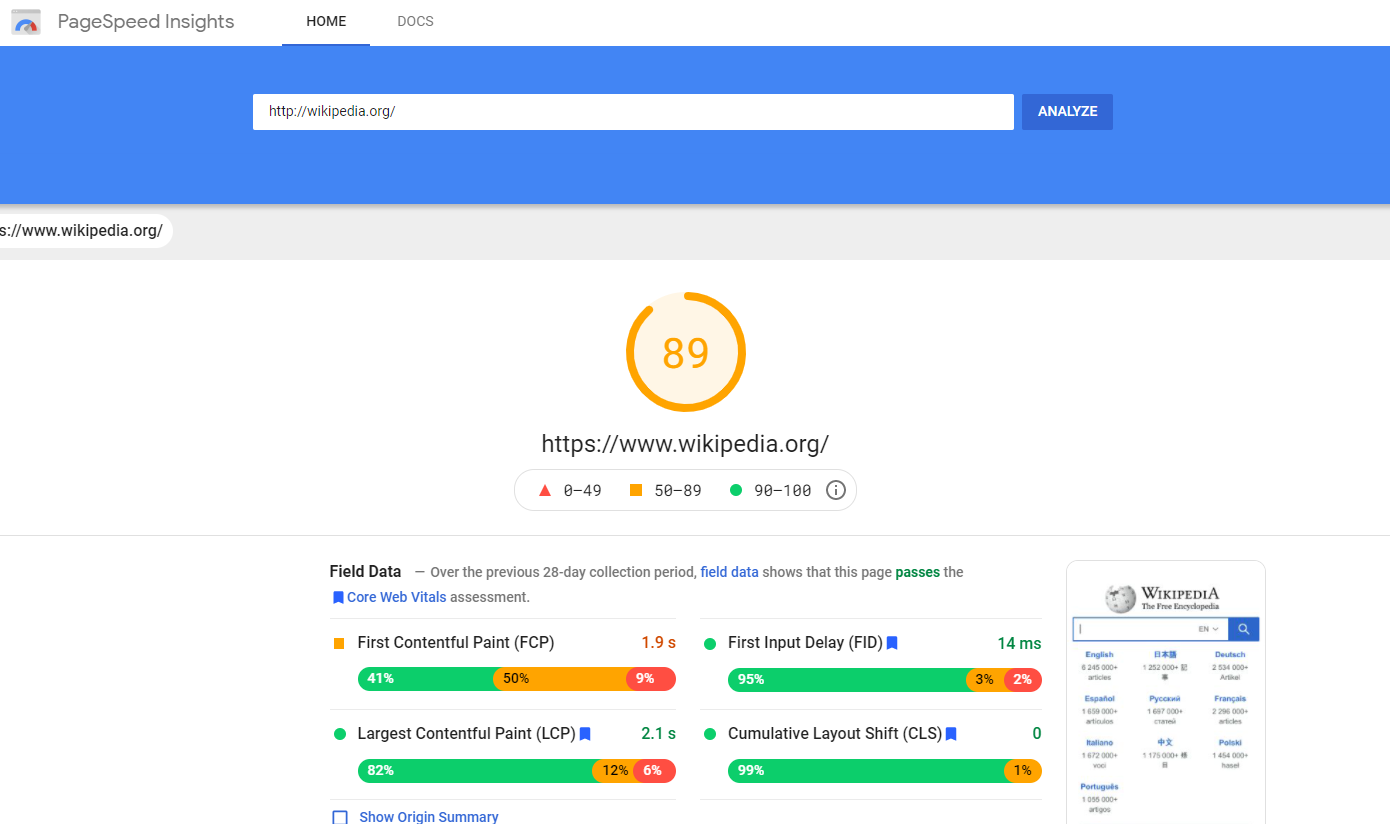The width and height of the screenshot is (1390, 824).
Task: Click the 9% red segment of the FCP bar
Action: pyautogui.click(x=651, y=679)
